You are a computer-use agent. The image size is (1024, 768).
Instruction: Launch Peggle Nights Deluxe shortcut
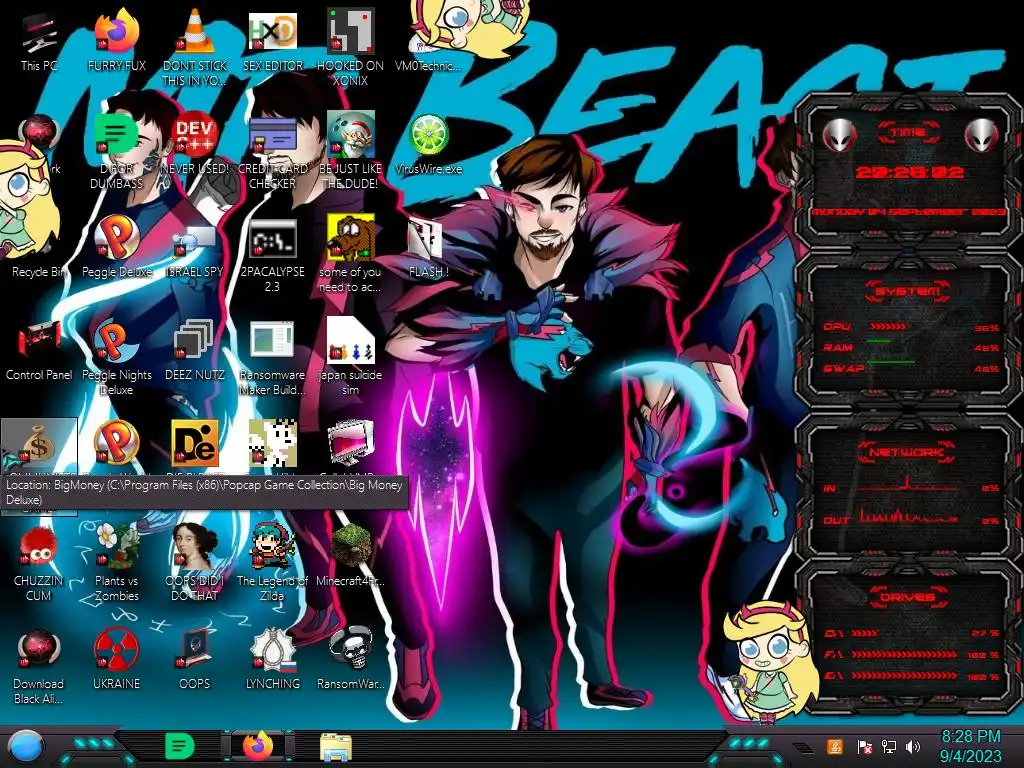click(116, 358)
